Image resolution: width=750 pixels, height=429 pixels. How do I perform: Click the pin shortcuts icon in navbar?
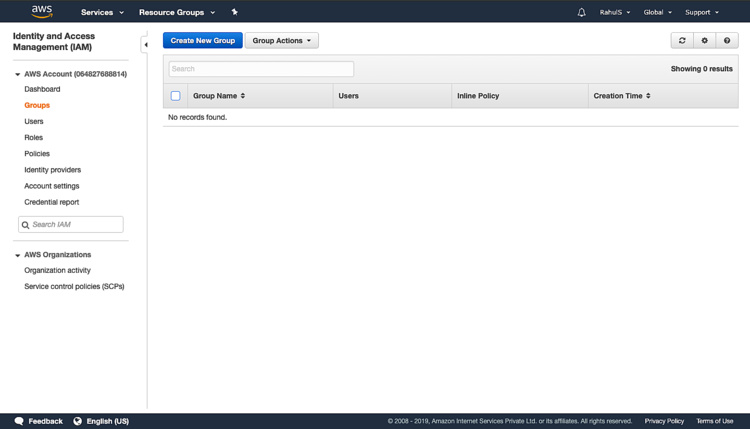coord(234,12)
